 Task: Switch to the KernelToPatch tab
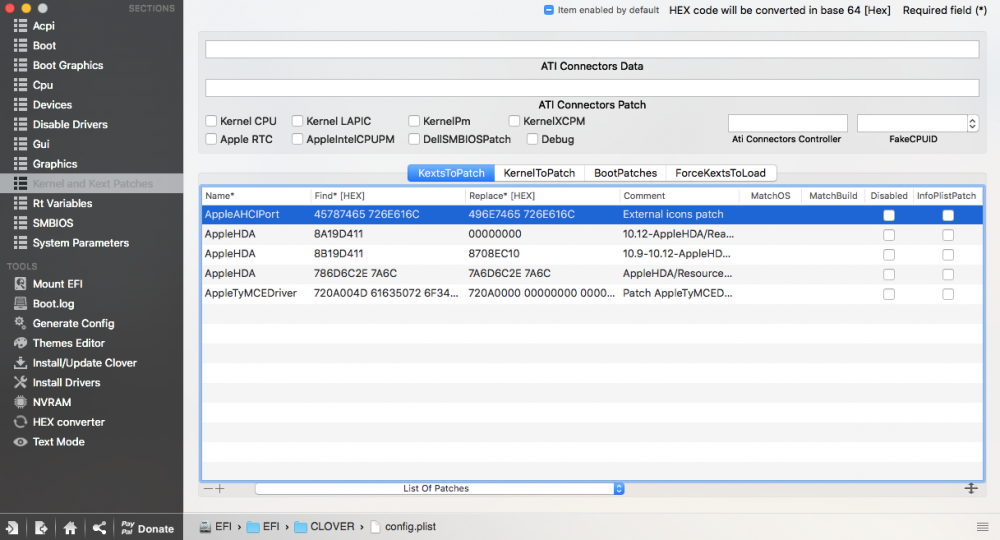(539, 173)
